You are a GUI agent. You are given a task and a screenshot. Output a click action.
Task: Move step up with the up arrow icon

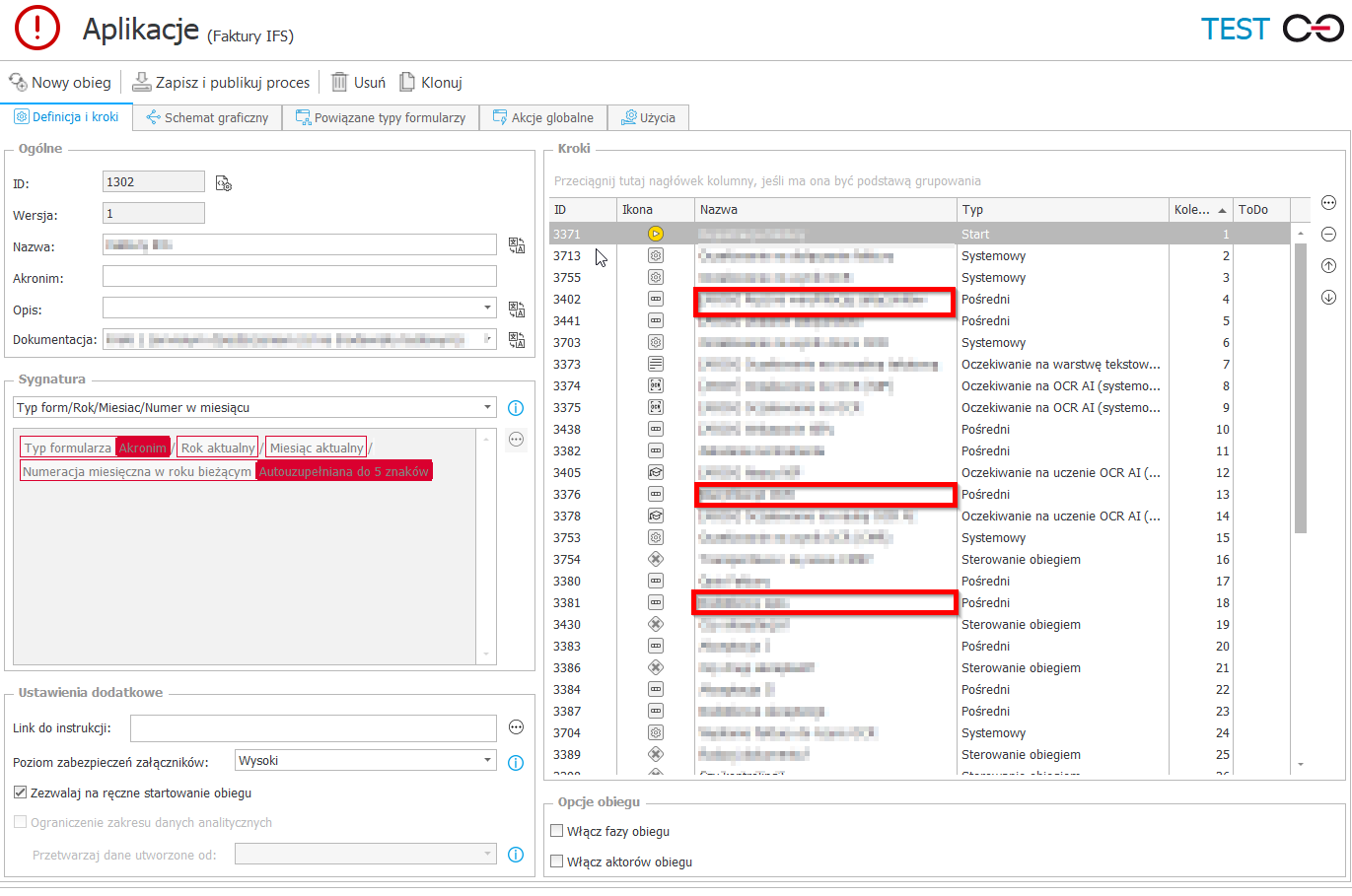1328,266
